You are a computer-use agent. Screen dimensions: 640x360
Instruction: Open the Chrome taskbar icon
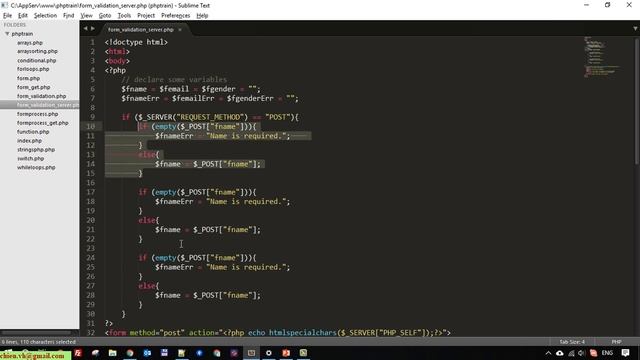[130, 353]
